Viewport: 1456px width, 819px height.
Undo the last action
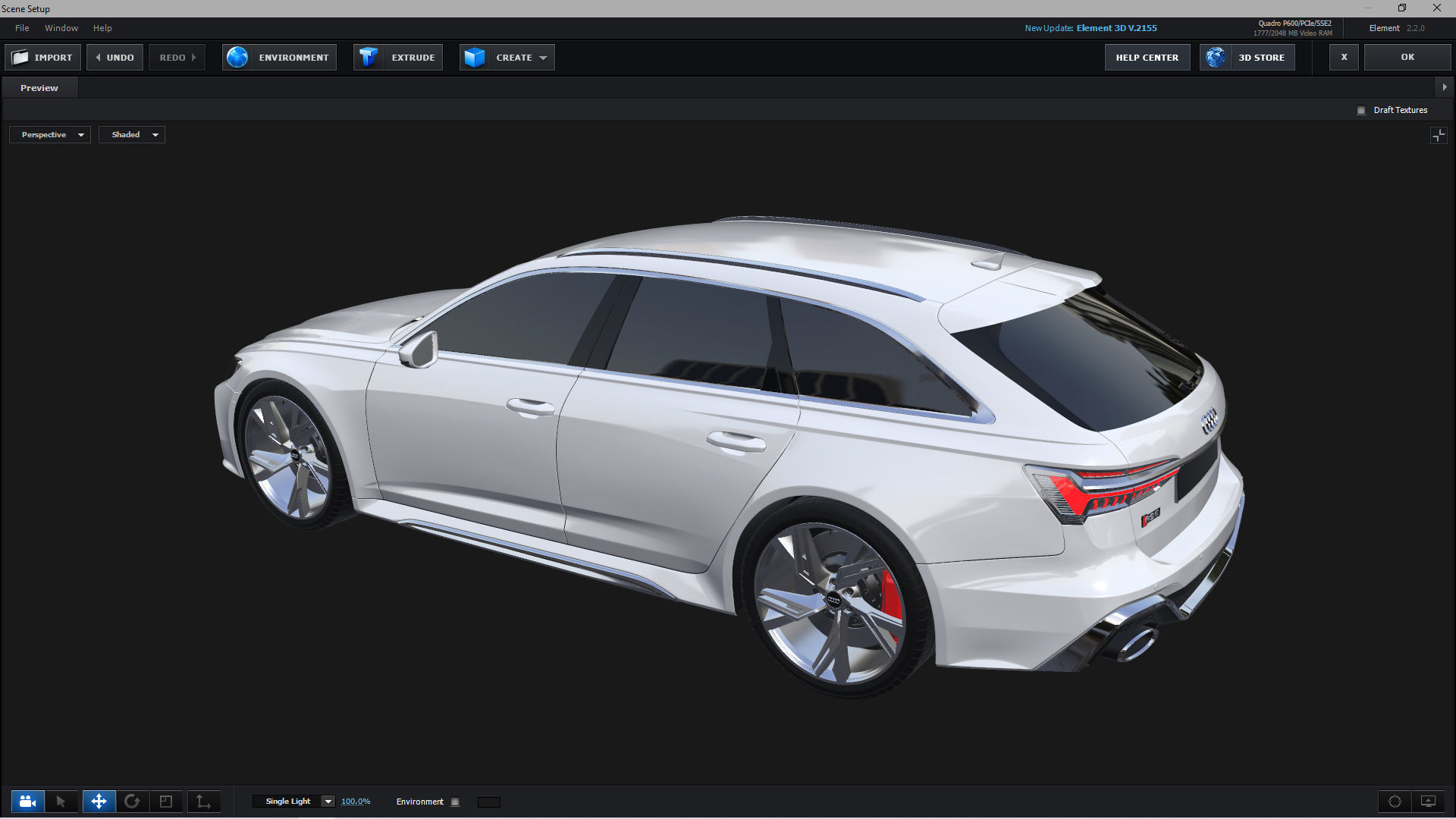(115, 58)
